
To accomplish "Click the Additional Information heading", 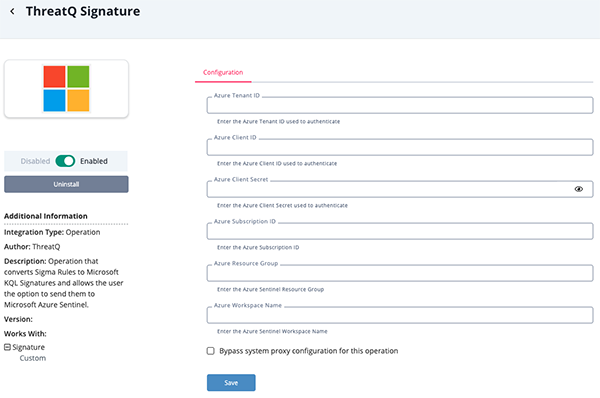I will coord(46,216).
